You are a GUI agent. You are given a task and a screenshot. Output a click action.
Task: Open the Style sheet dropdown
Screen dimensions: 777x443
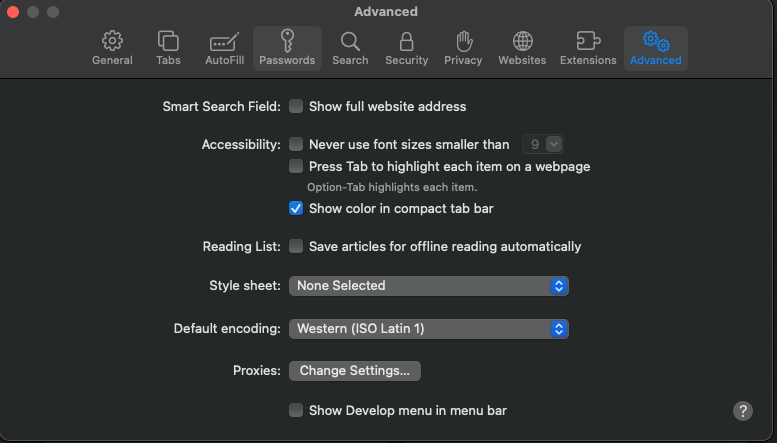coord(429,286)
